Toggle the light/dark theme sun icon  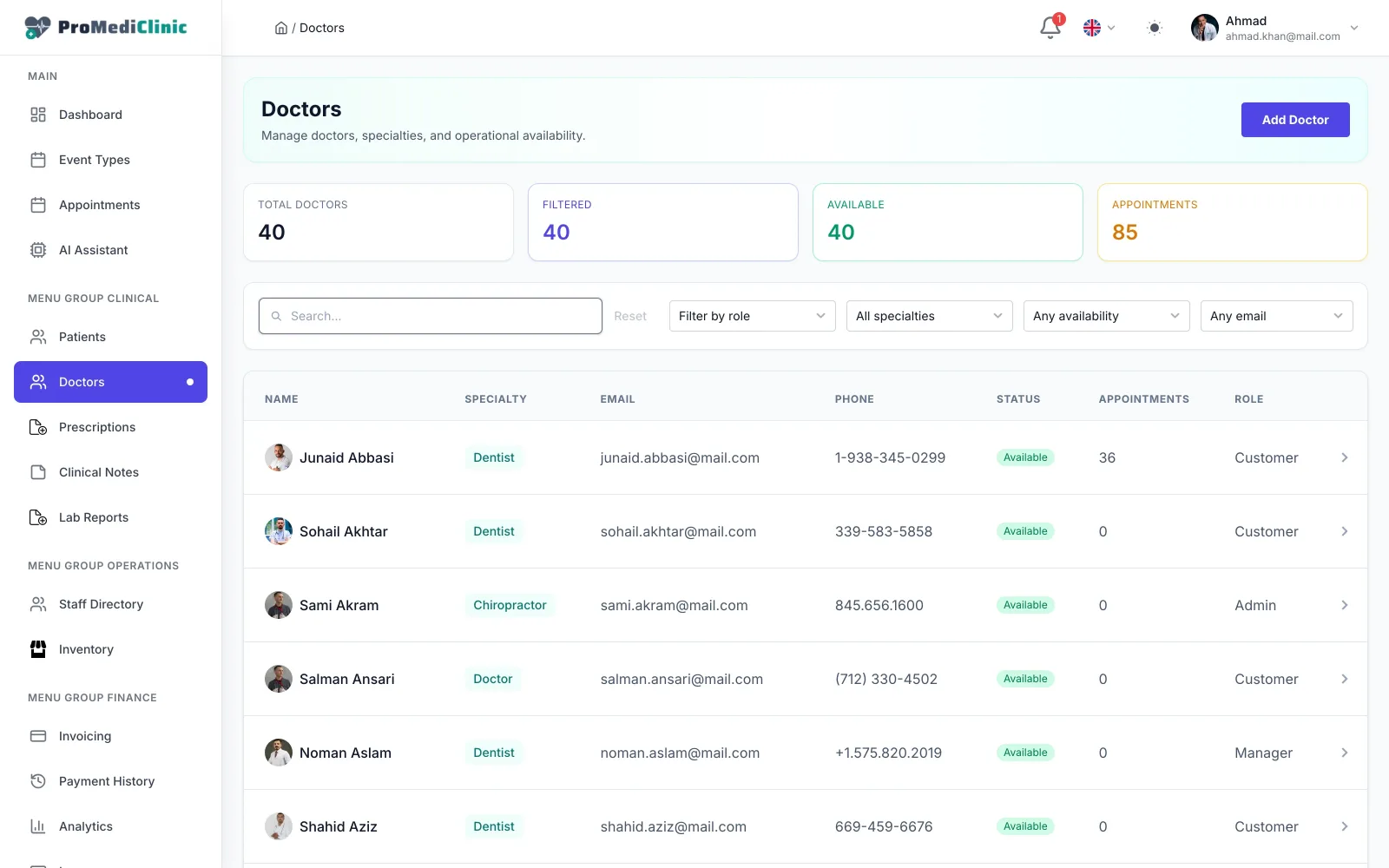pos(1154,28)
